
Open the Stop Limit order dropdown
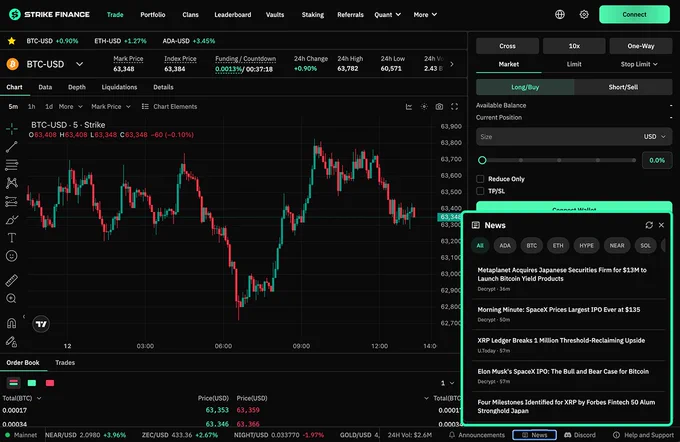point(639,64)
